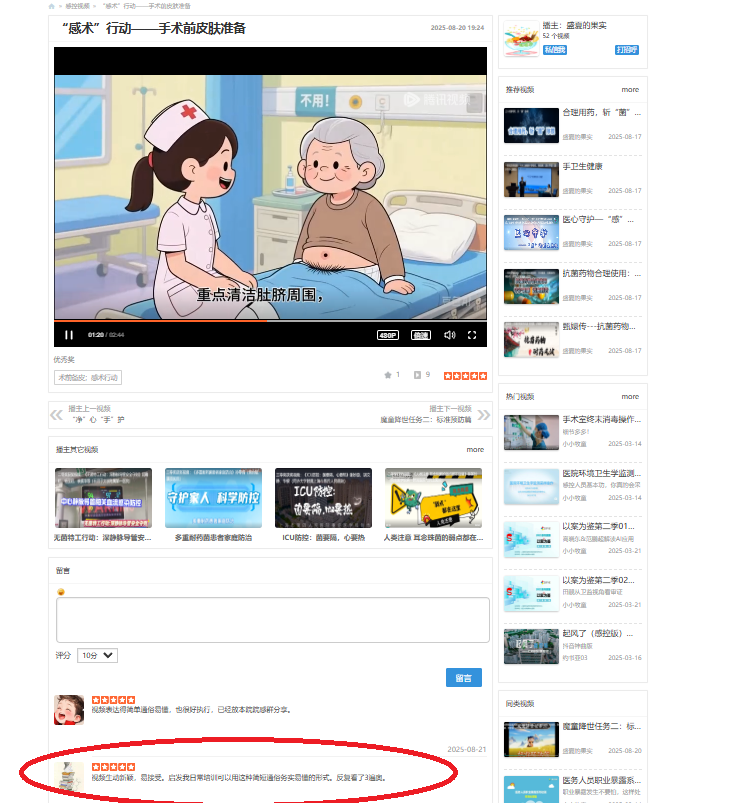Screen dimensions: 755x803
Task: Open the 480P video quality selector
Action: [388, 335]
